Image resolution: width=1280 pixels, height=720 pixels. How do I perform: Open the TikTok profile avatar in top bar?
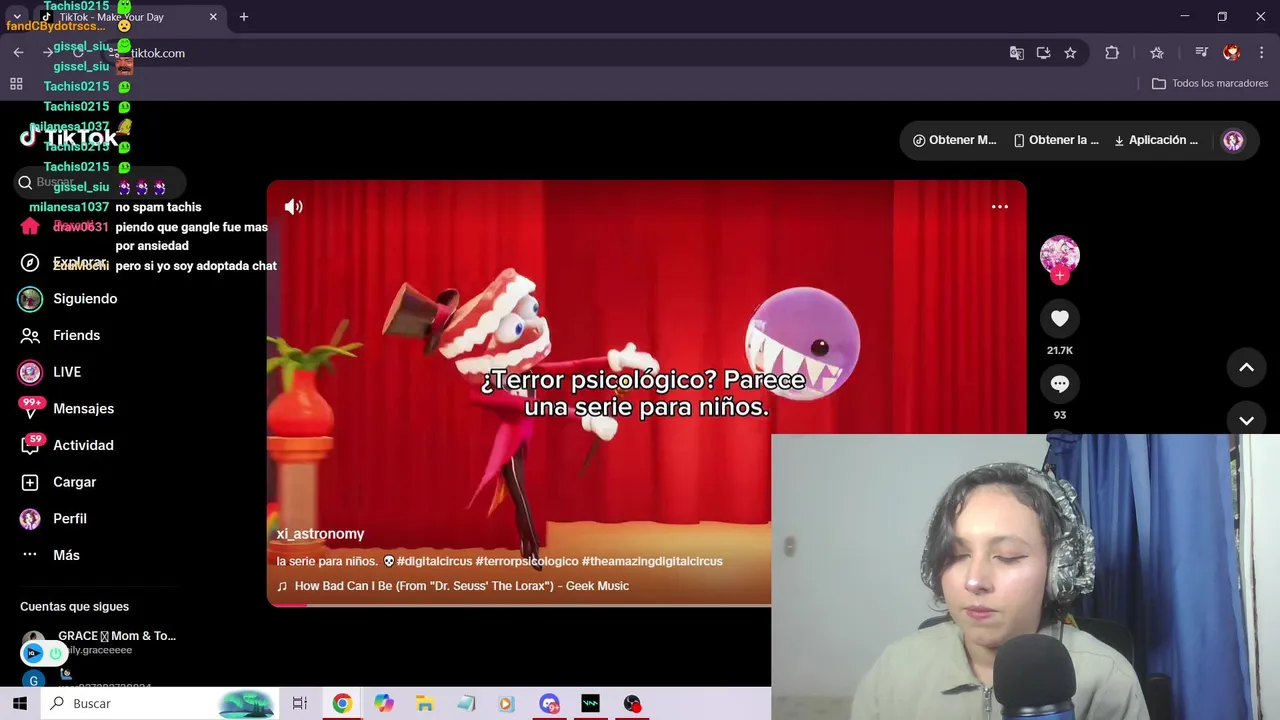pyautogui.click(x=1233, y=141)
